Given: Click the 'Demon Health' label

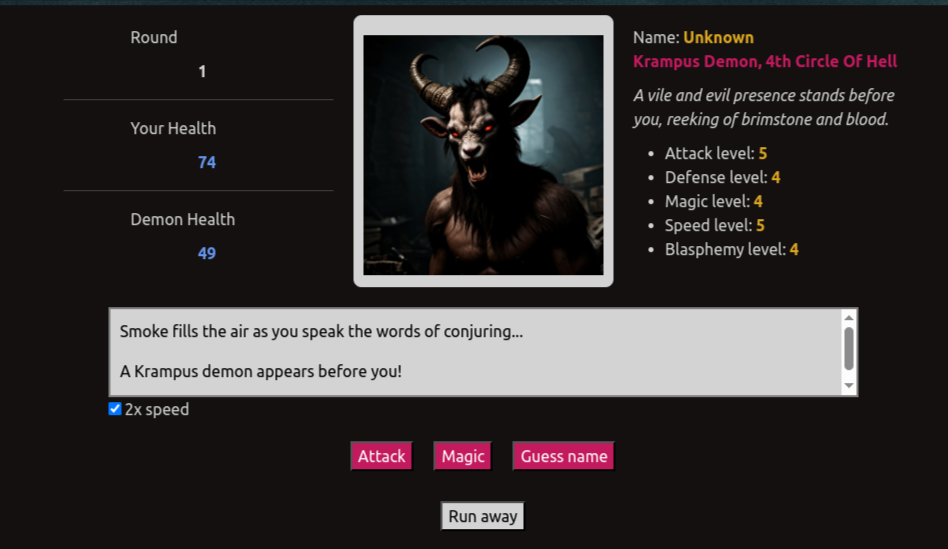Looking at the screenshot, I should tap(183, 219).
